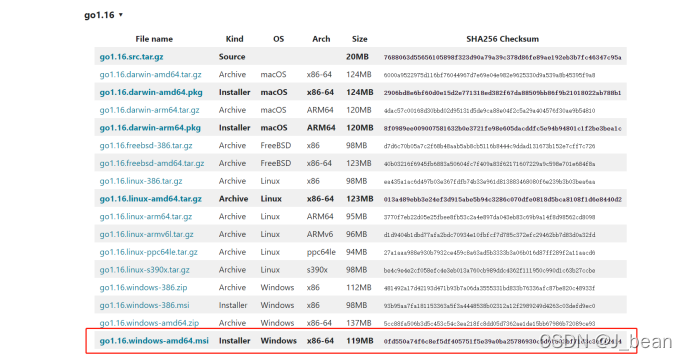Image resolution: width=687 pixels, height=360 pixels.
Task: Select the 119MB size cell
Action: coord(360,341)
